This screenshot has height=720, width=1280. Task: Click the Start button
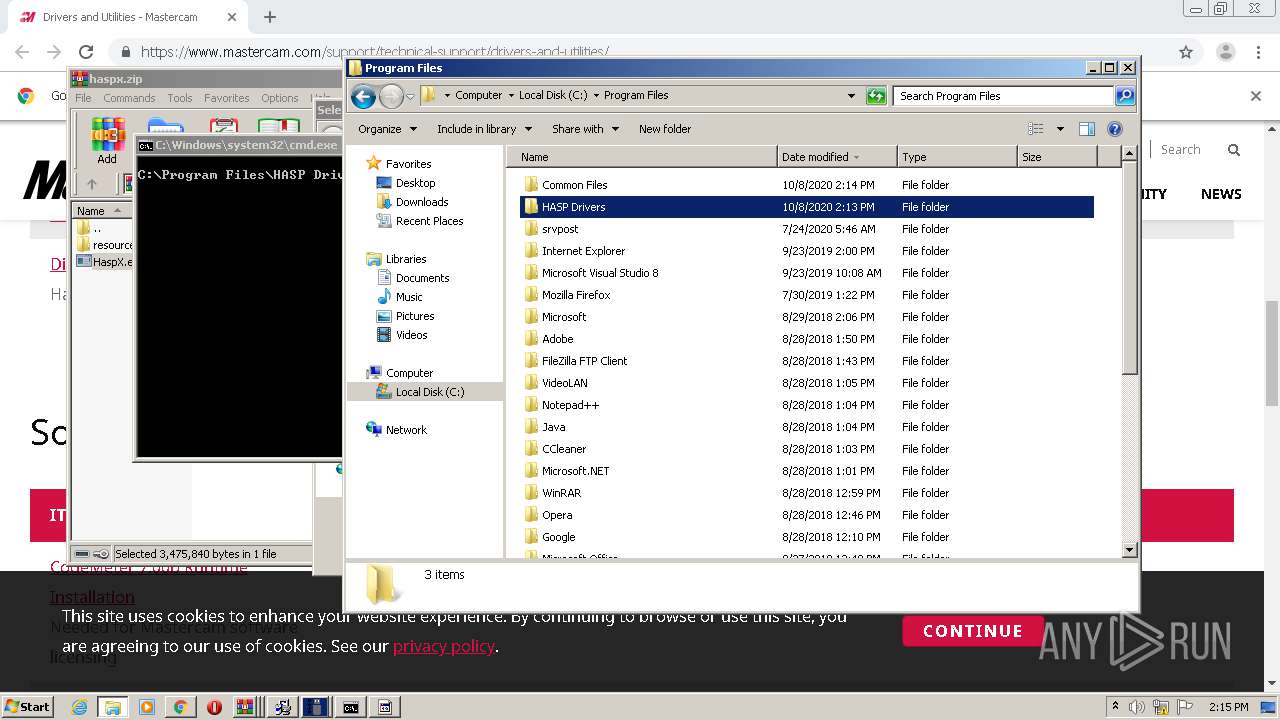point(27,707)
